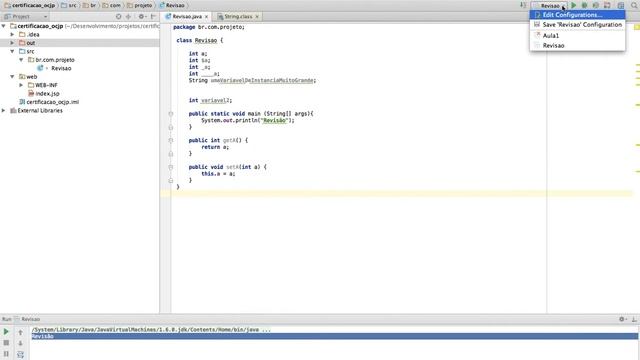Screen dimensions: 640x360
Task: Click src breadcrumb in navigation bar
Action: pyautogui.click(x=69, y=5)
